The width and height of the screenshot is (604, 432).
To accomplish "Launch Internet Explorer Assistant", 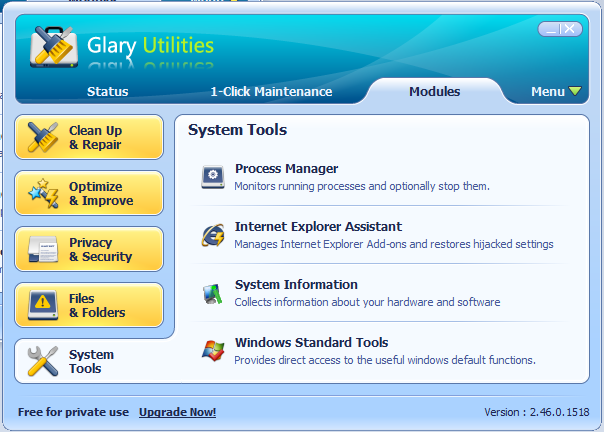I will pyautogui.click(x=318, y=227).
